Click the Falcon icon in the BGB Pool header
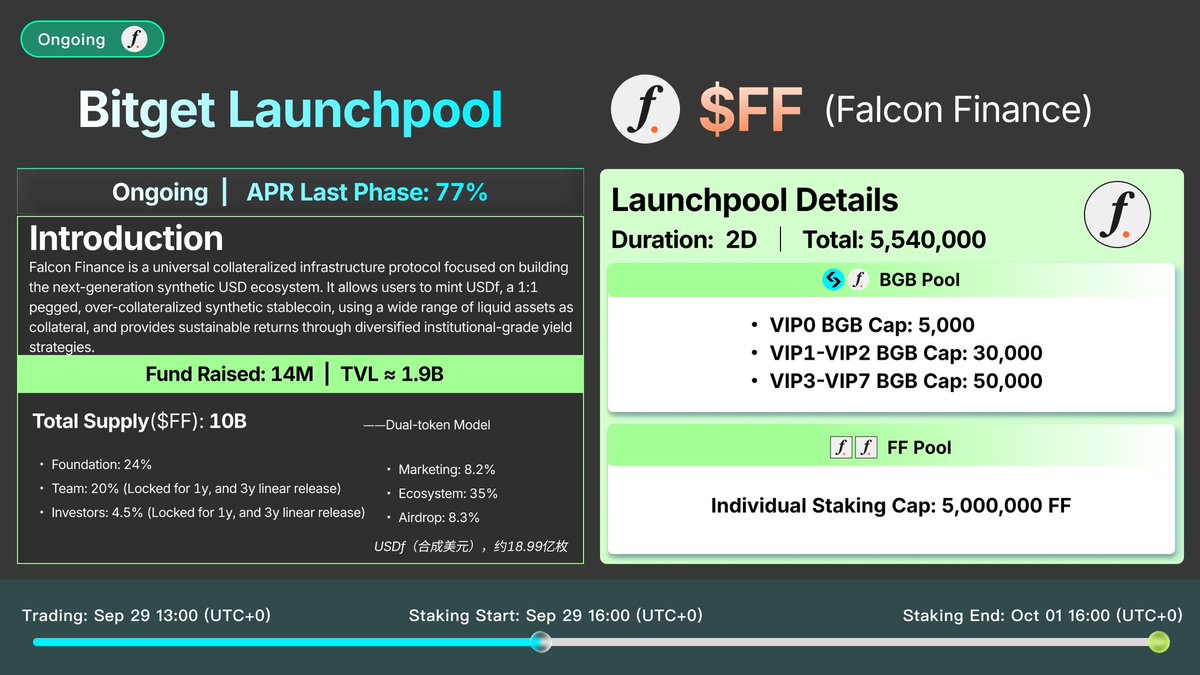This screenshot has height=675, width=1200. click(857, 280)
